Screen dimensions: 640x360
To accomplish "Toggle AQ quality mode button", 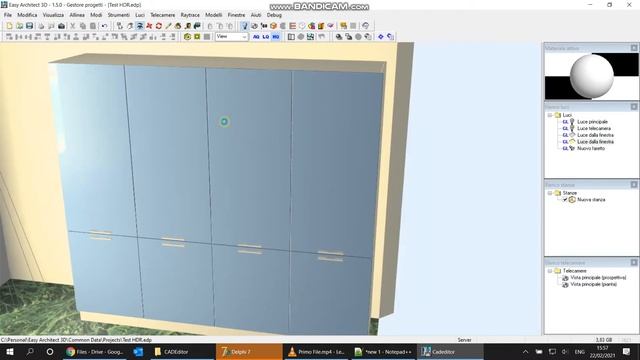I will pyautogui.click(x=256, y=37).
